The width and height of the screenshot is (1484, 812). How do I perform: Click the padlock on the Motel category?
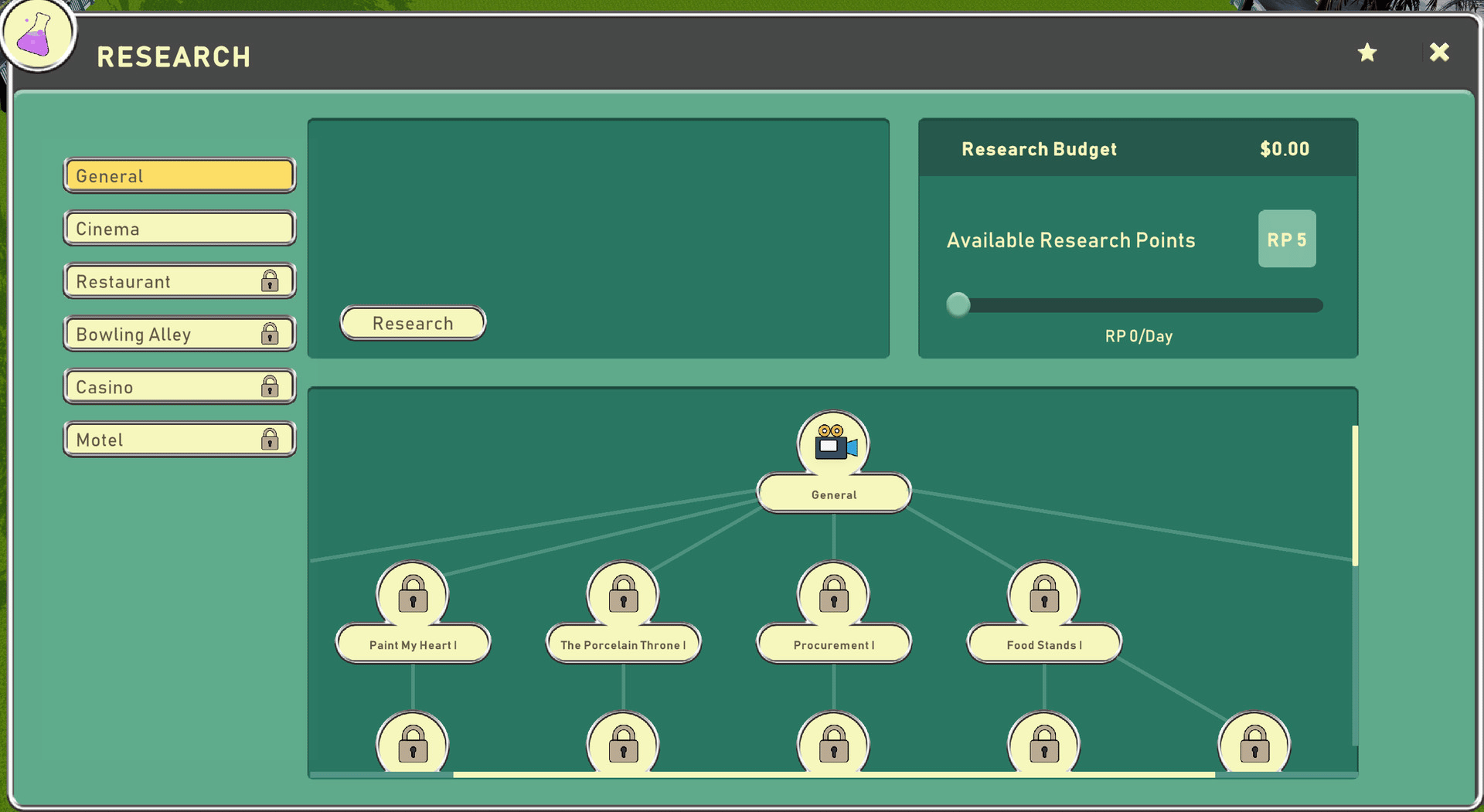(x=270, y=440)
